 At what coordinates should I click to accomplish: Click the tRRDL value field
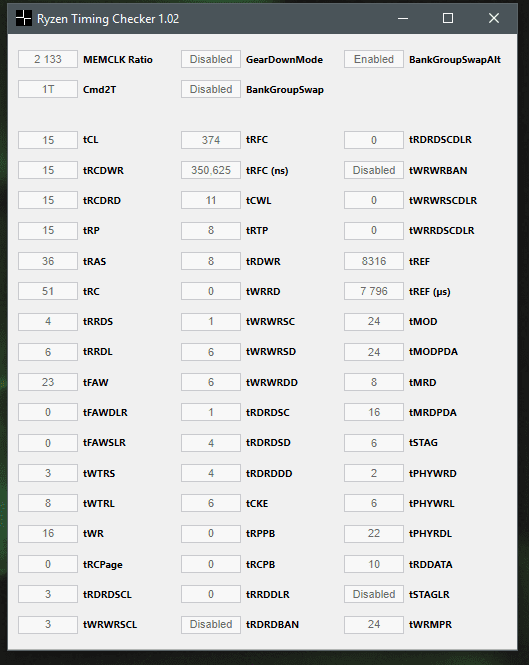(x=48, y=352)
